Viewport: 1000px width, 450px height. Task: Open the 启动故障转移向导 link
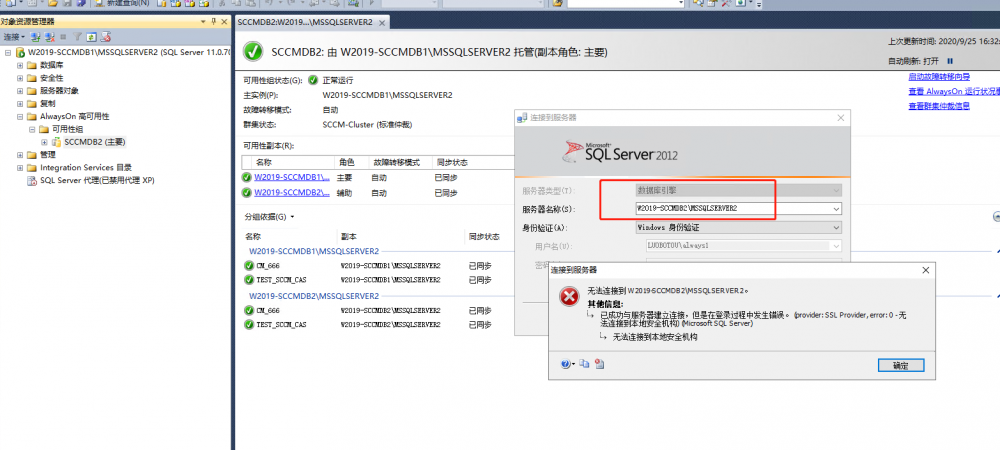tap(939, 77)
